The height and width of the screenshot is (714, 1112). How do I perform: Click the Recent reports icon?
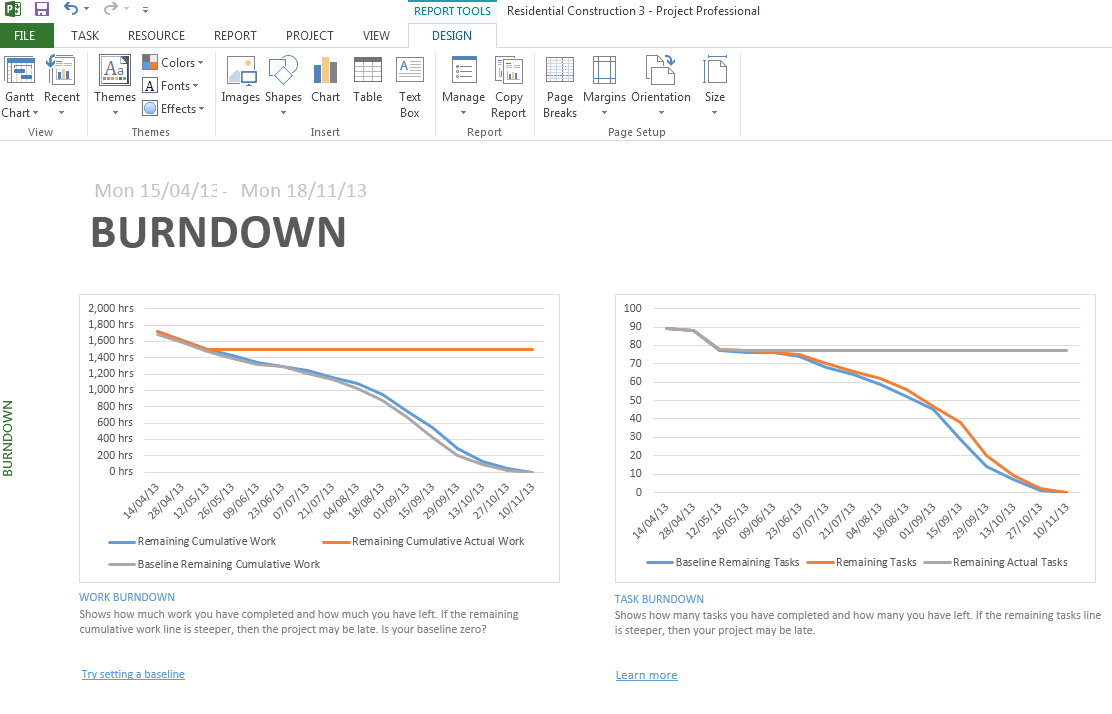tap(62, 71)
